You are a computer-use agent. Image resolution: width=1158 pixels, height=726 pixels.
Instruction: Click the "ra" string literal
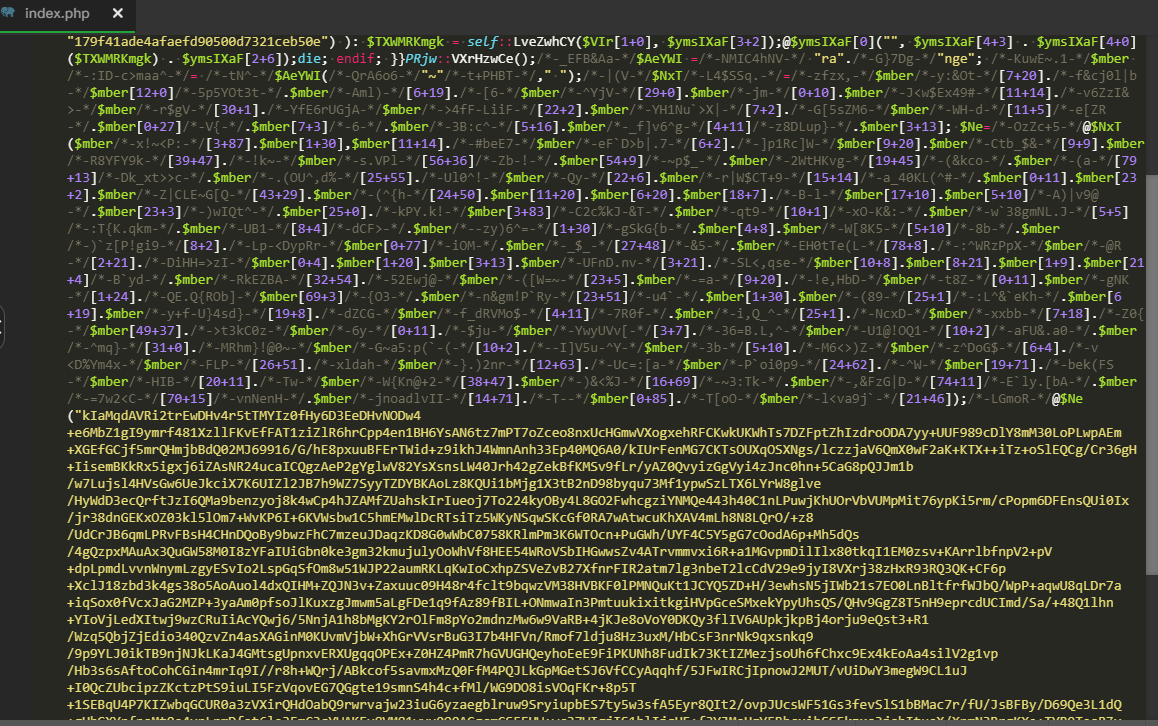[828, 59]
